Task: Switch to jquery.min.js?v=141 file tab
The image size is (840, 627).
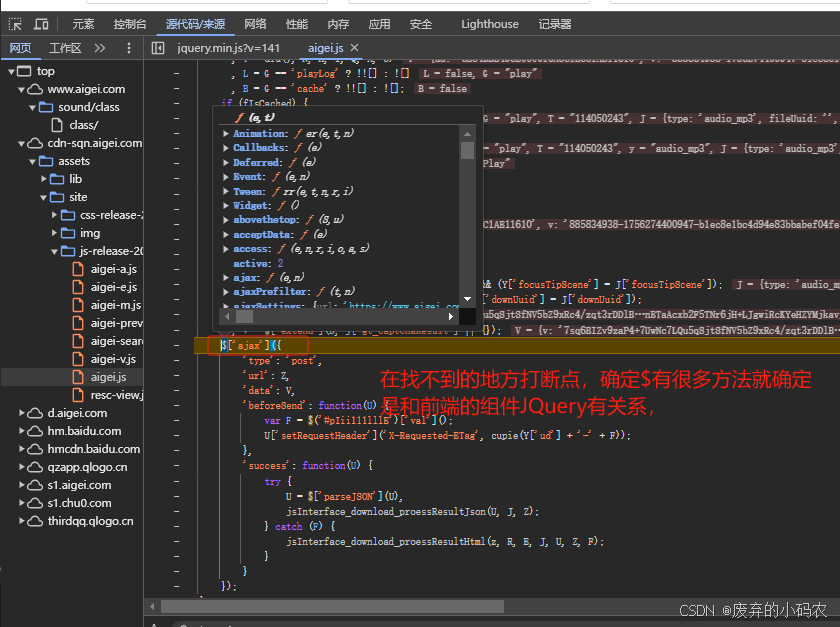Action: (229, 48)
